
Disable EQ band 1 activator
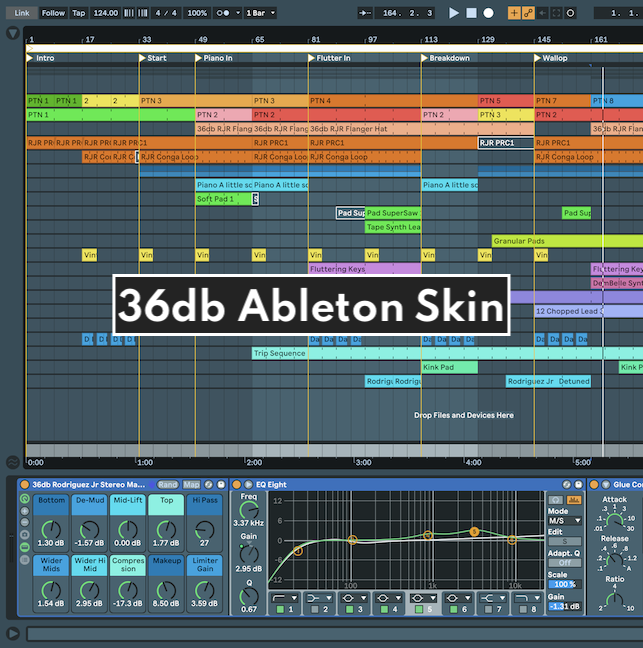coord(280,609)
